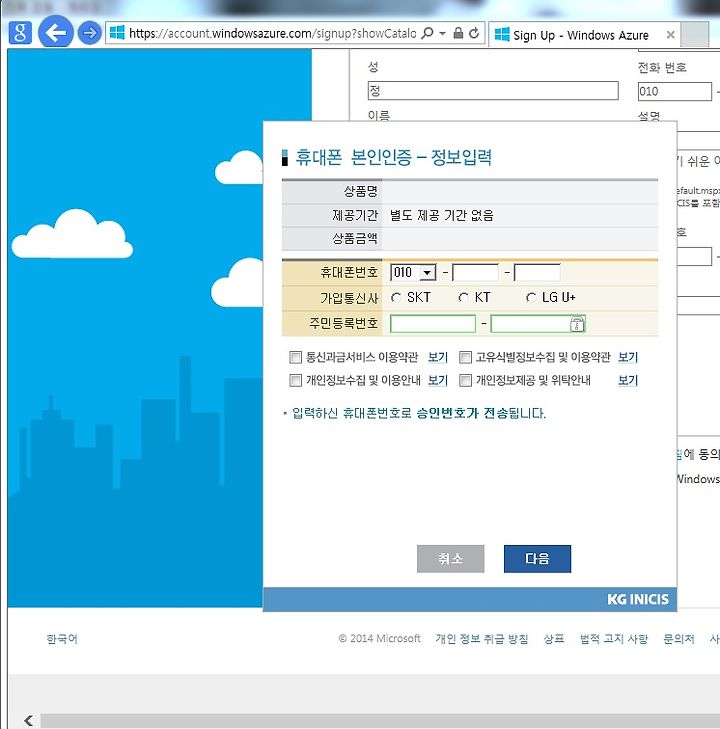Click the secure keypad lock icon
This screenshot has width=720, height=729.
click(577, 324)
